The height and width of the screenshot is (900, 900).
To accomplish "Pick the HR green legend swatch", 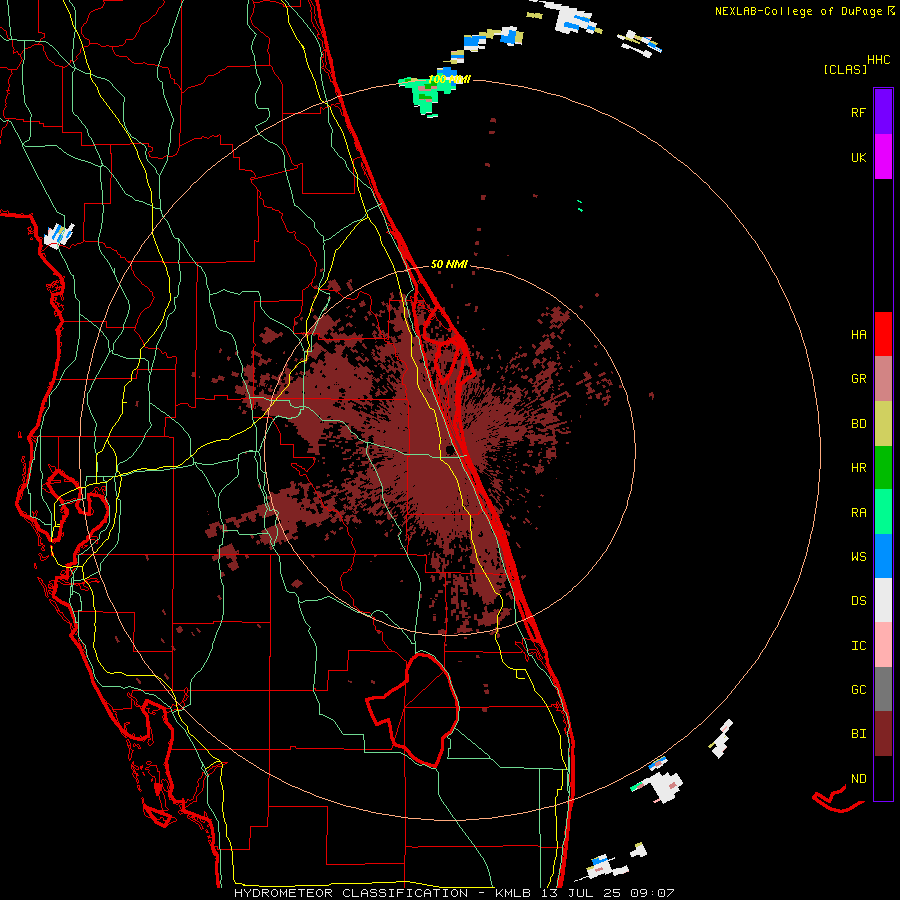I will coord(883,468).
